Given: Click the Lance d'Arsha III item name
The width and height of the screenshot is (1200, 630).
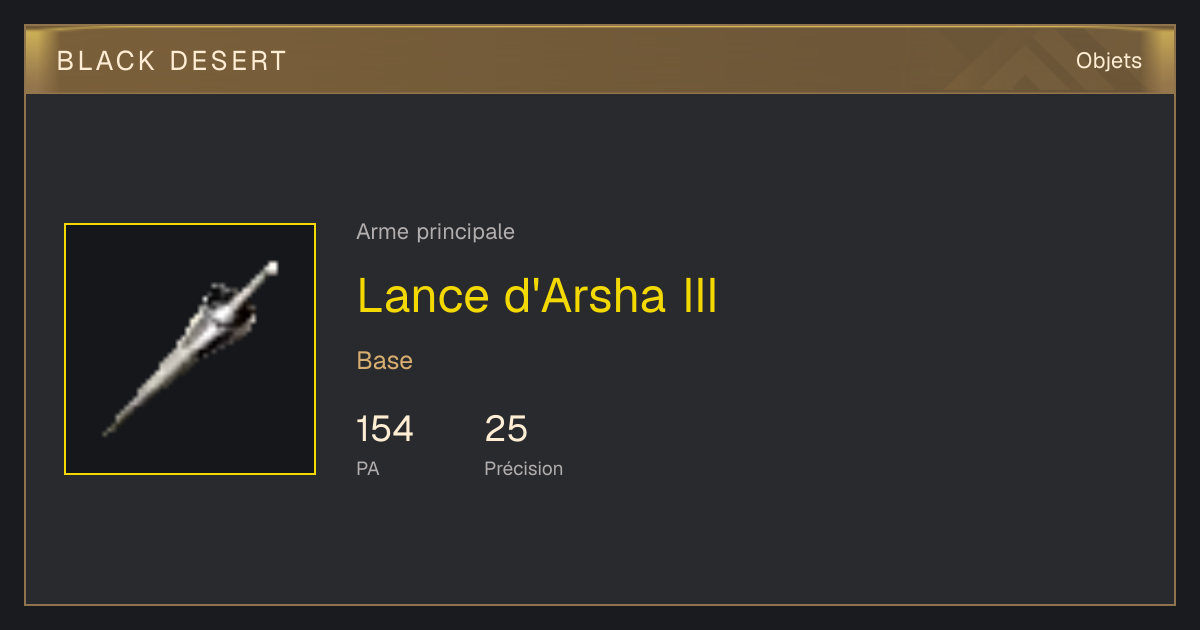Looking at the screenshot, I should [x=537, y=296].
